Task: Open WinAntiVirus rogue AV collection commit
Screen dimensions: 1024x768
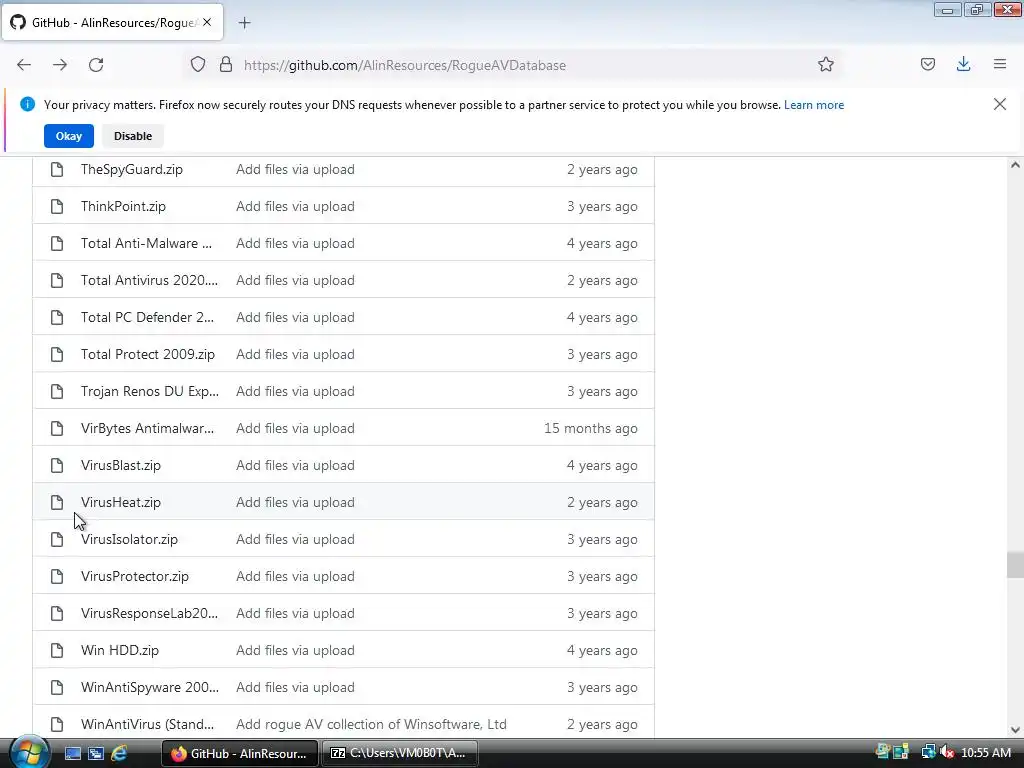Action: [x=371, y=724]
